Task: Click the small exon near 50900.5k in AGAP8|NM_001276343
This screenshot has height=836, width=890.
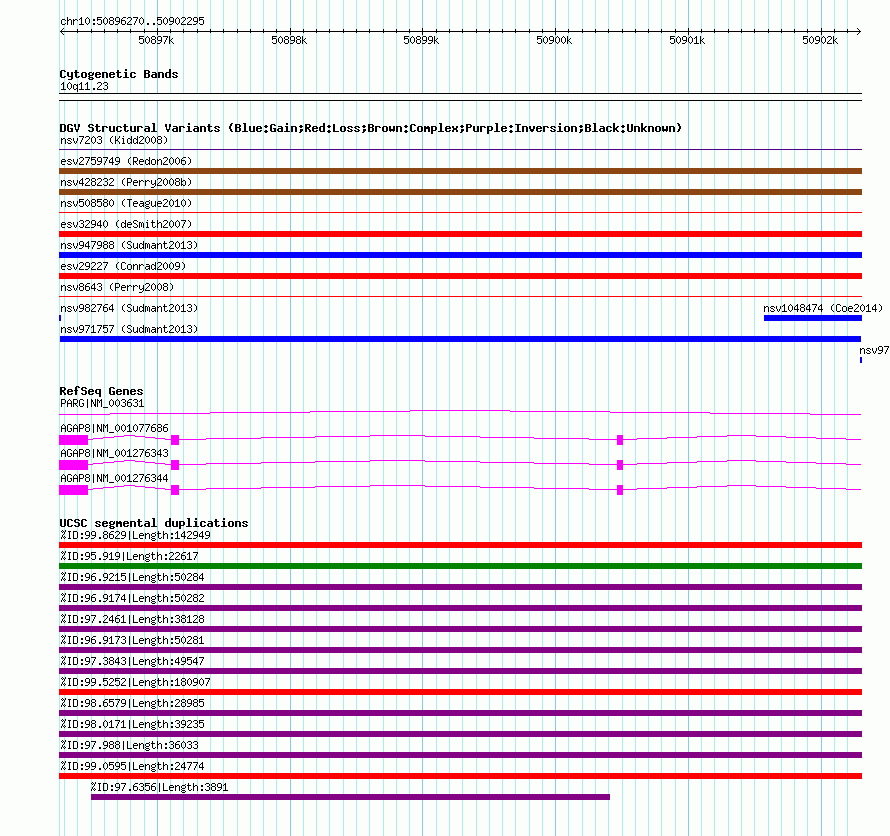Action: pyautogui.click(x=620, y=465)
